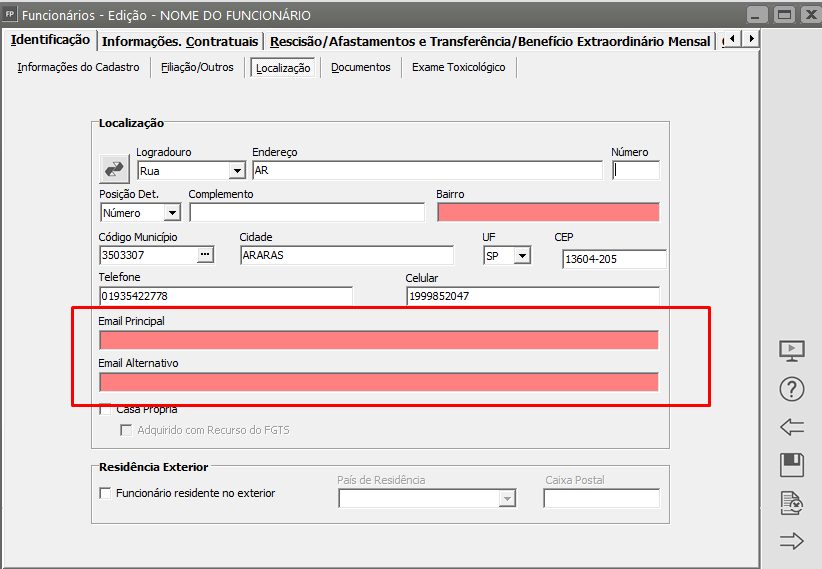Open help with the question mark icon

point(791,390)
